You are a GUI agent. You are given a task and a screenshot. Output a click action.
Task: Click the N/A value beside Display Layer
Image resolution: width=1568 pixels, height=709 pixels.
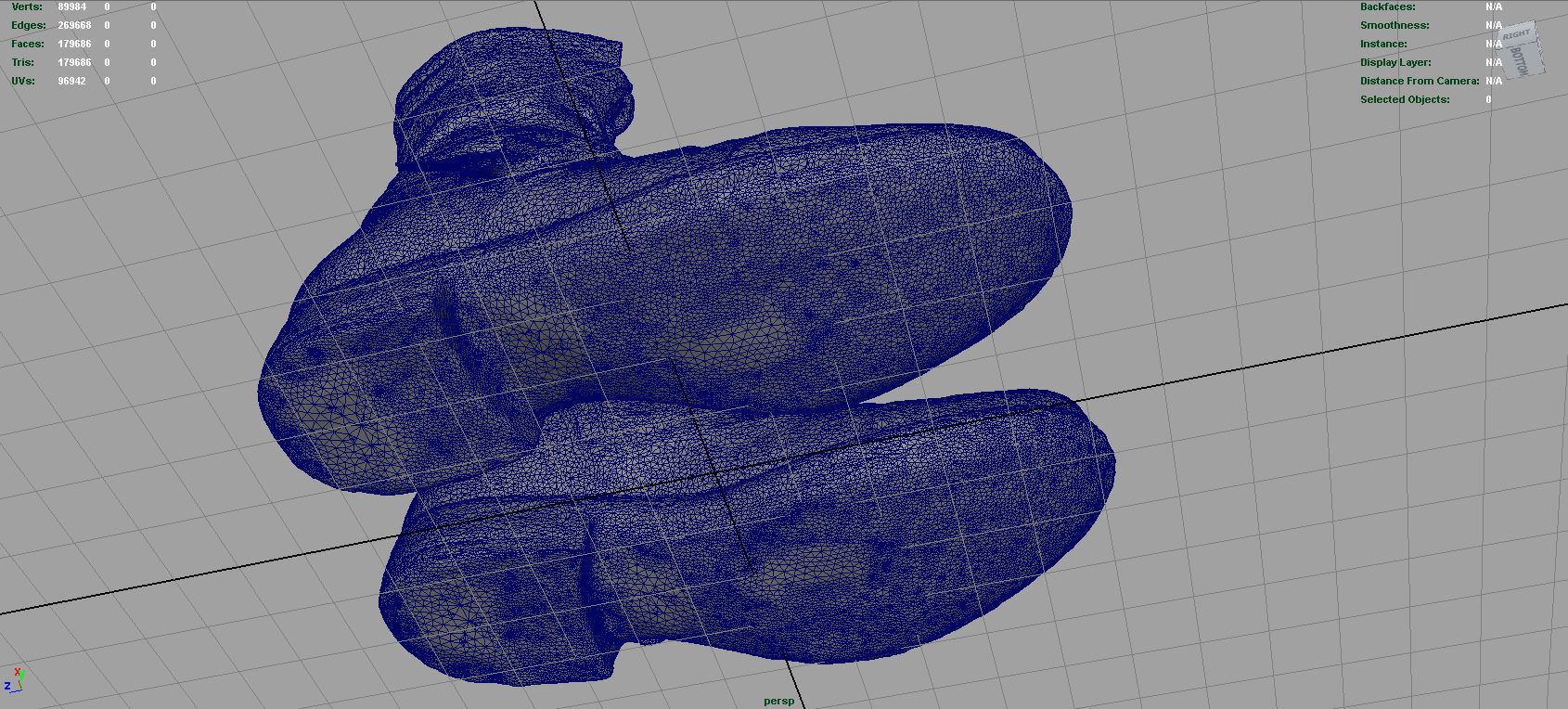point(1494,62)
